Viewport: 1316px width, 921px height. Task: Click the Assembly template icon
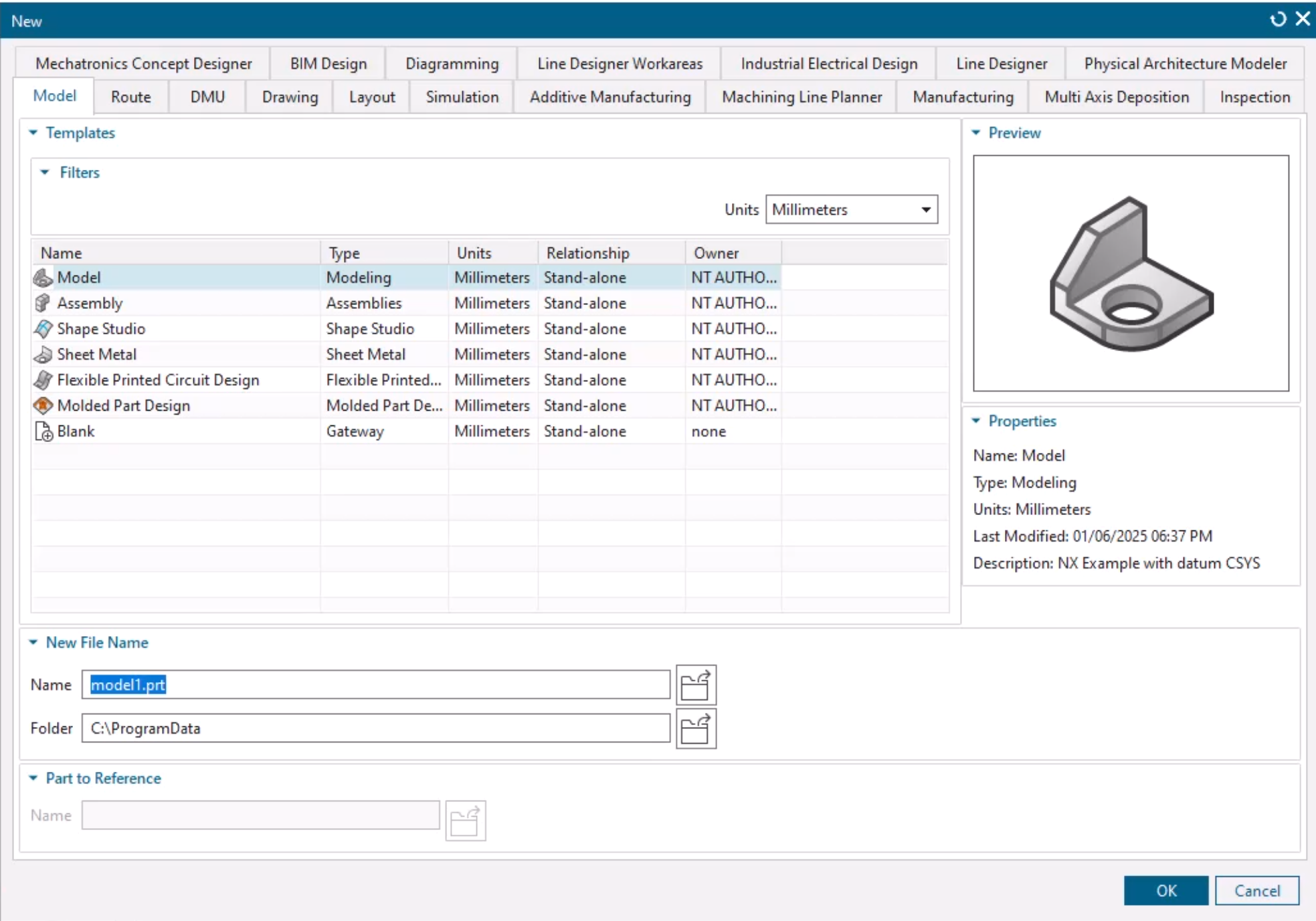(43, 303)
